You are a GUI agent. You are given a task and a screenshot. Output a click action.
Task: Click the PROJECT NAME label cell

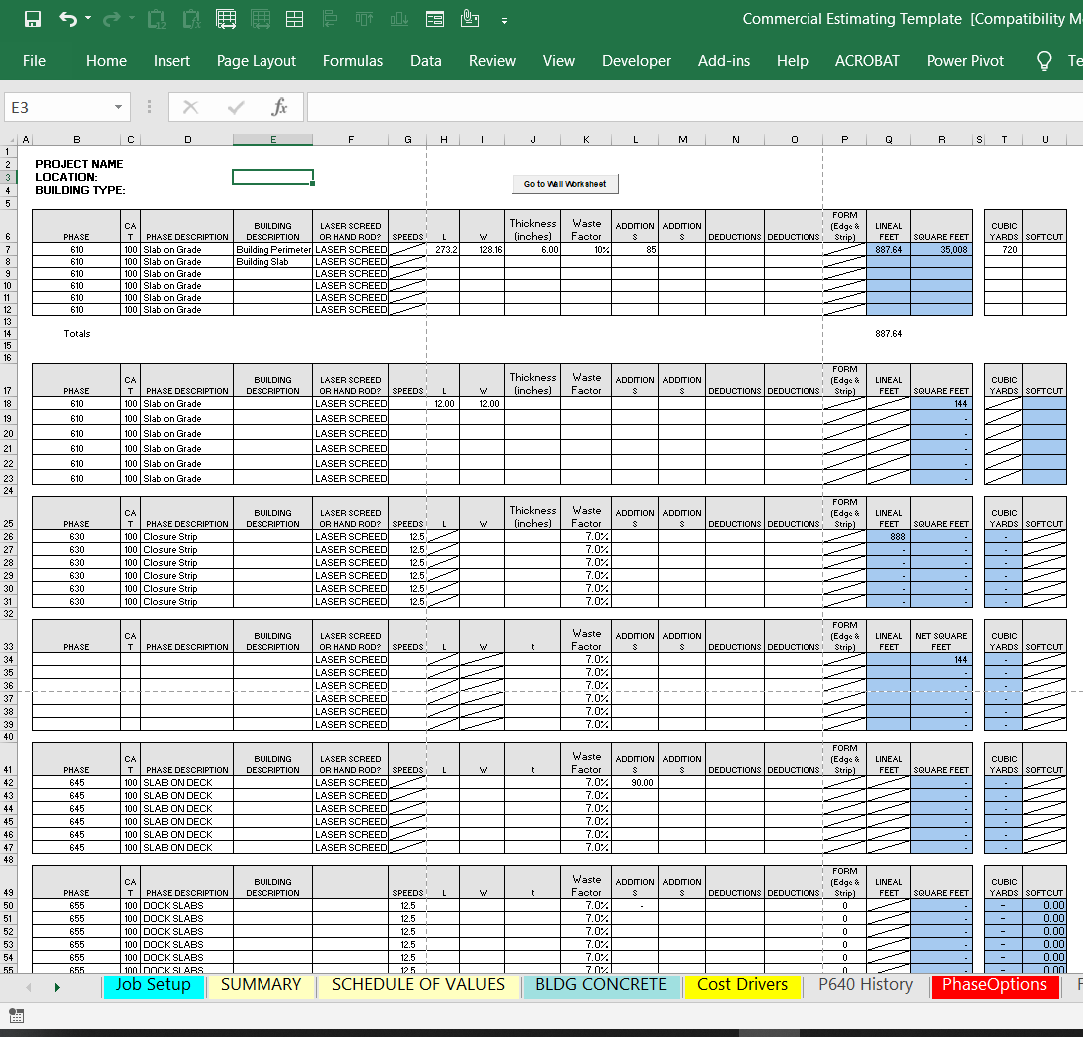tap(79, 164)
